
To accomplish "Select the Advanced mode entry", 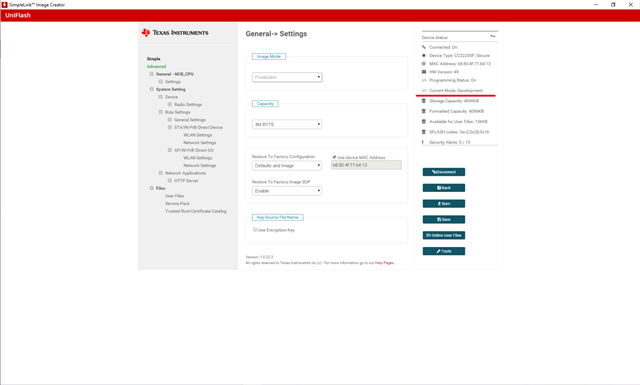I will point(156,66).
